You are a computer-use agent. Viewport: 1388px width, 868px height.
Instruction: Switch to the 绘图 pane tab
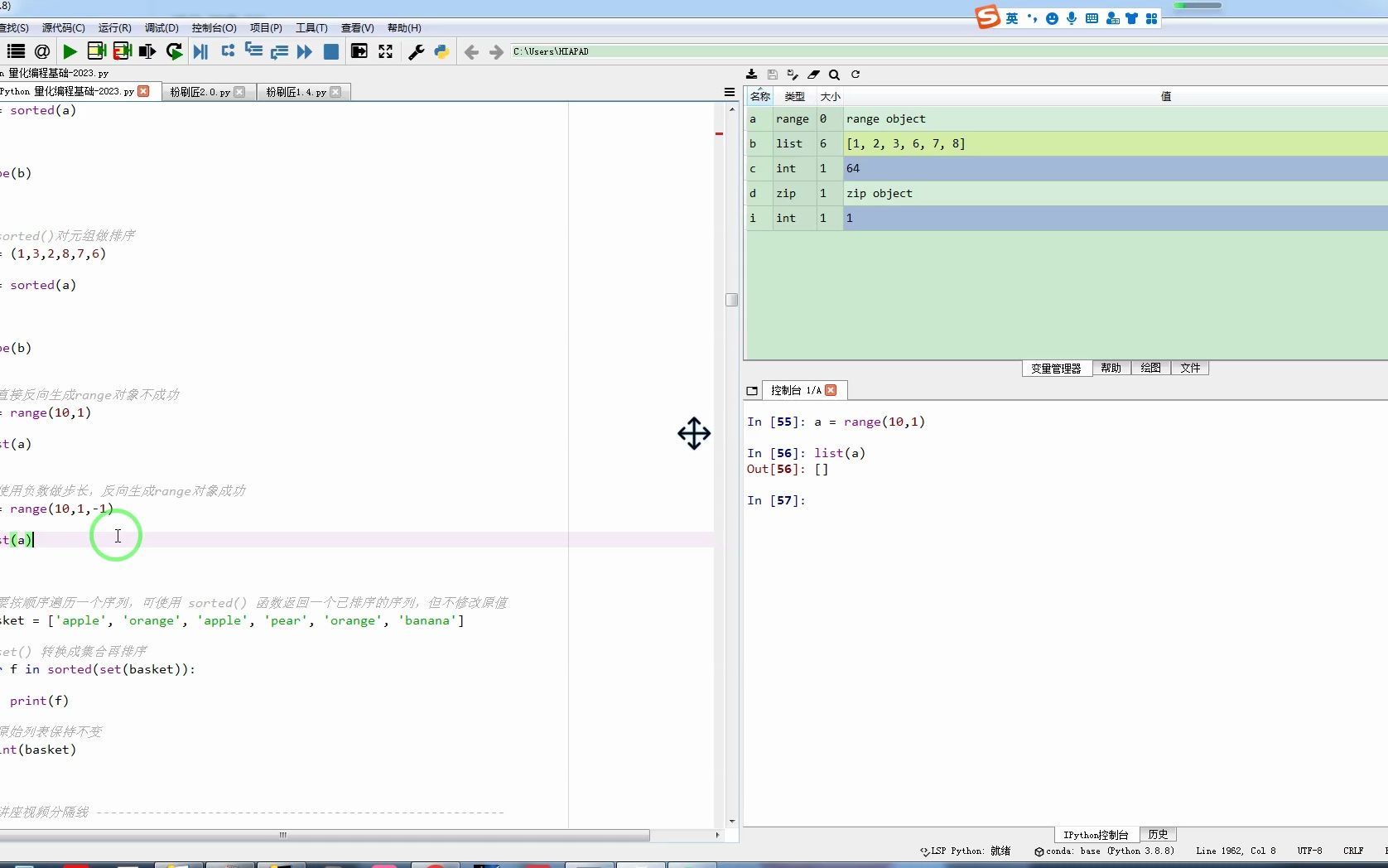coord(1150,369)
